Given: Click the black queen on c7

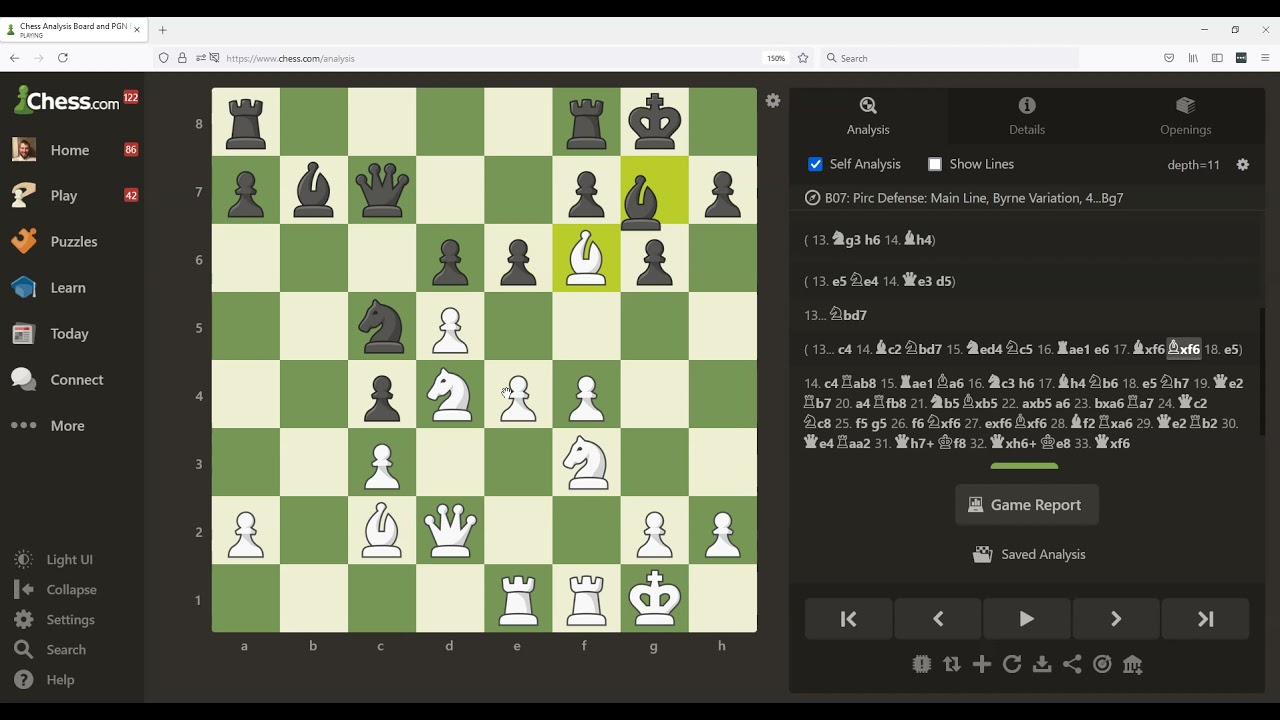Looking at the screenshot, I should pyautogui.click(x=382, y=190).
